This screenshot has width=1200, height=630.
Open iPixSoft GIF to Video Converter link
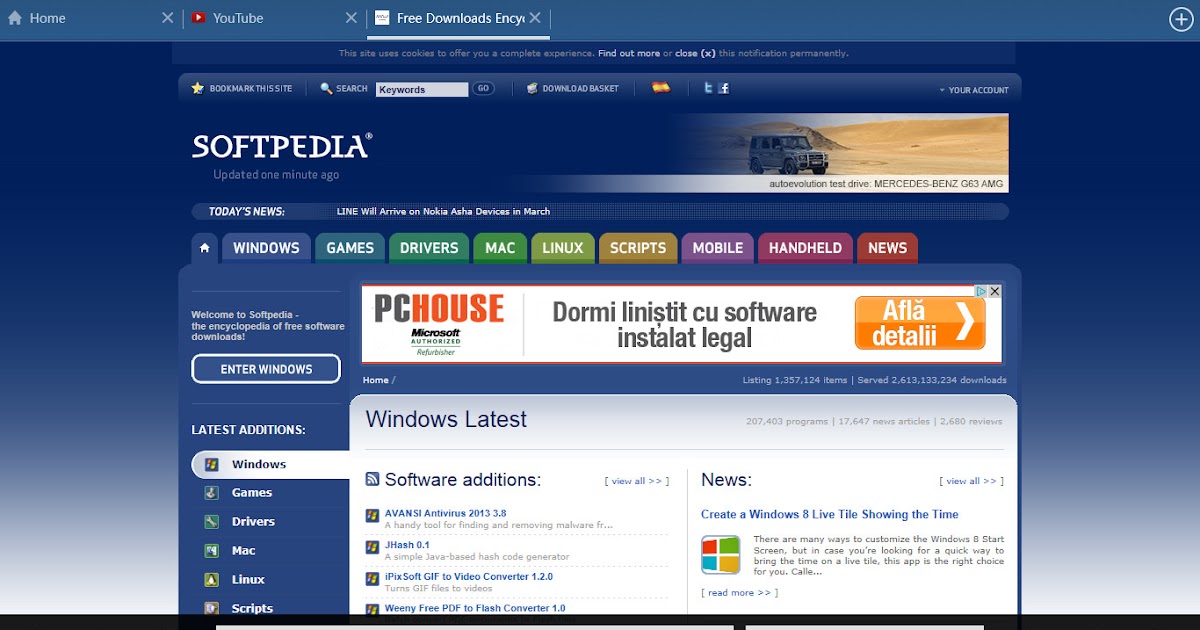[469, 576]
